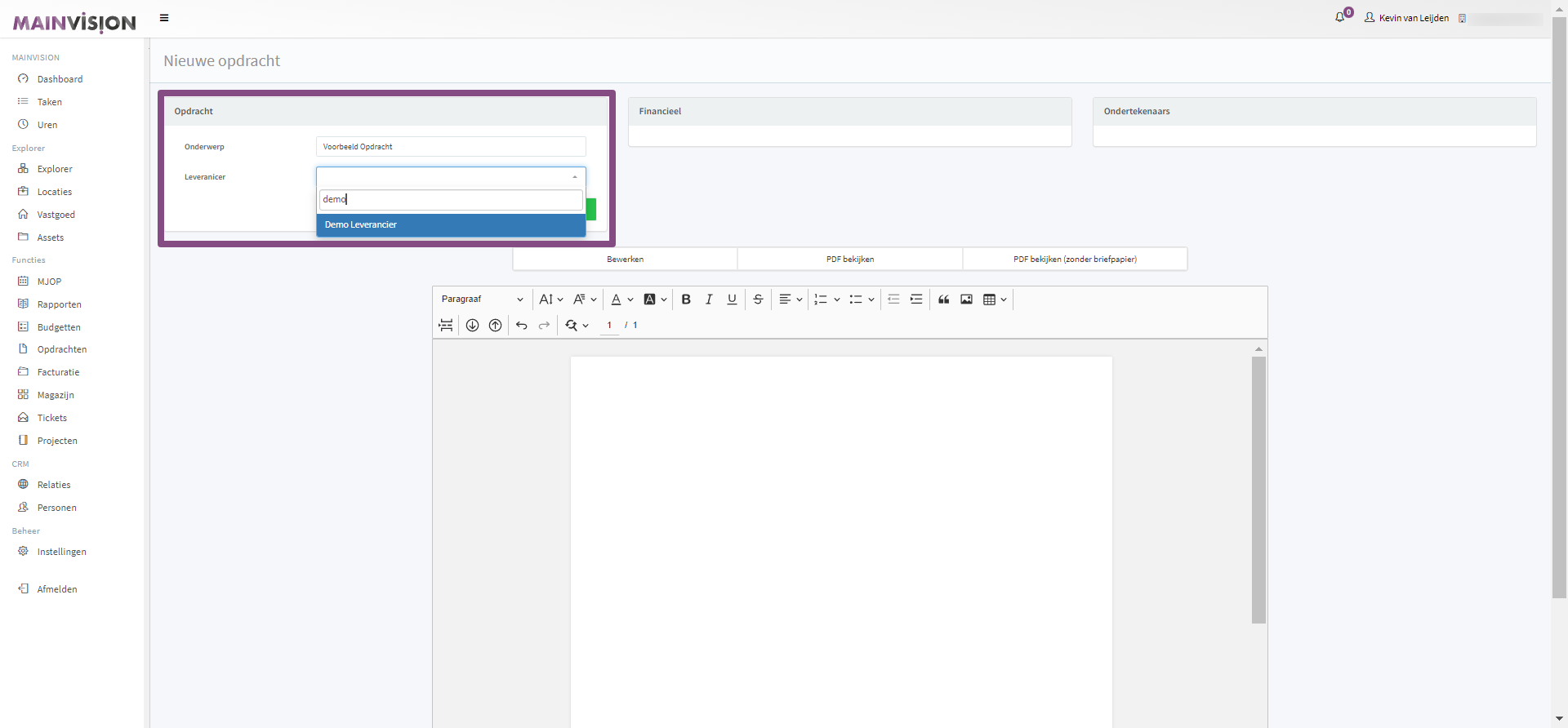This screenshot has width=1568, height=728.
Task: Undo the last editor action
Action: [x=521, y=326]
